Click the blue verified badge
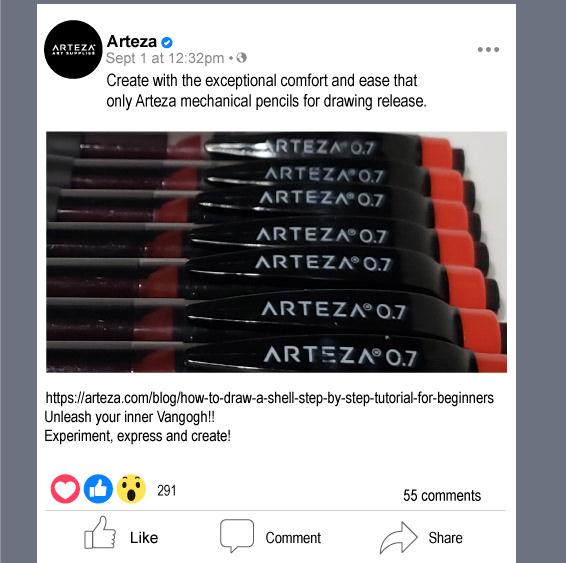 click(x=167, y=43)
